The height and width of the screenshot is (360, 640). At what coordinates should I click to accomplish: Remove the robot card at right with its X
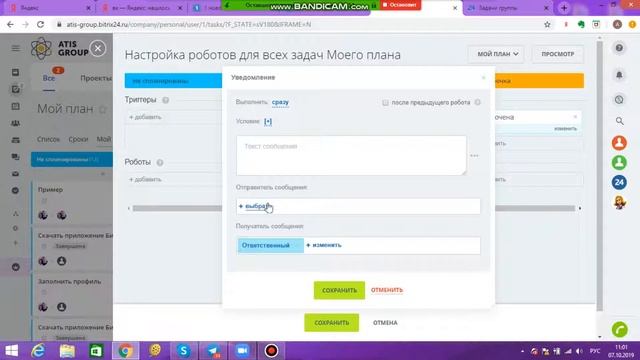(575, 117)
